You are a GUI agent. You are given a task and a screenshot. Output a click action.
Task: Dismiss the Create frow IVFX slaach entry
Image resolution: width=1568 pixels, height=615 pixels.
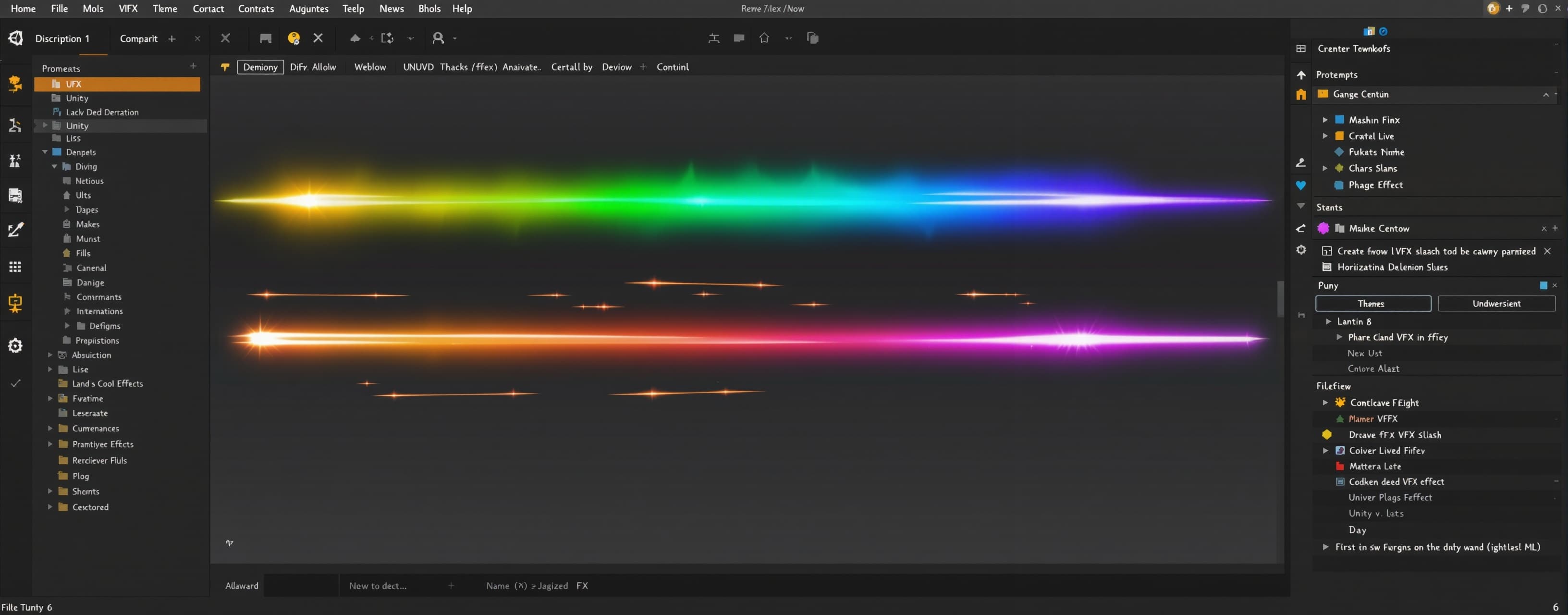point(1547,251)
